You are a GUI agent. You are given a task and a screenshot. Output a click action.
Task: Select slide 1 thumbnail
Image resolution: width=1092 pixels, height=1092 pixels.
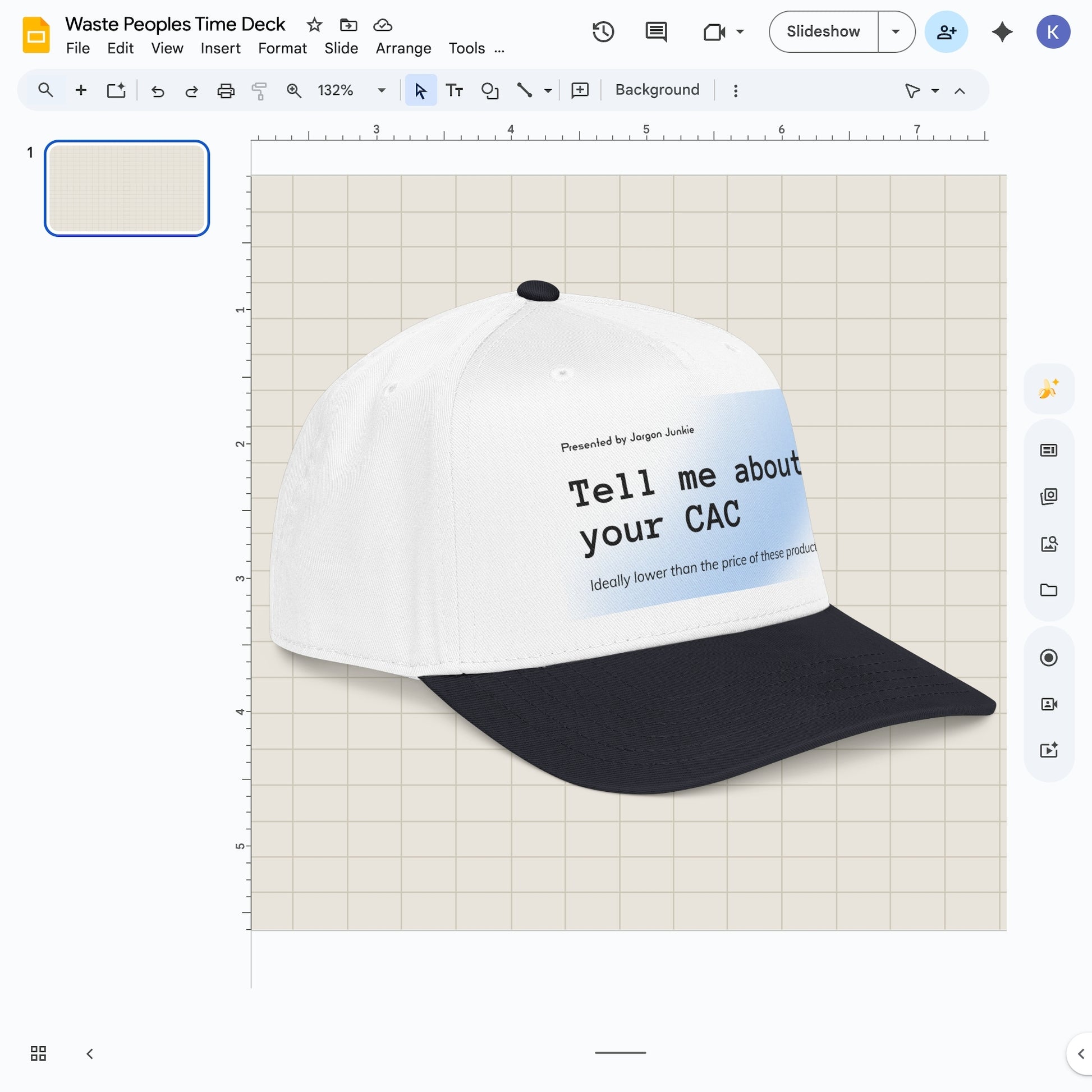click(x=126, y=189)
